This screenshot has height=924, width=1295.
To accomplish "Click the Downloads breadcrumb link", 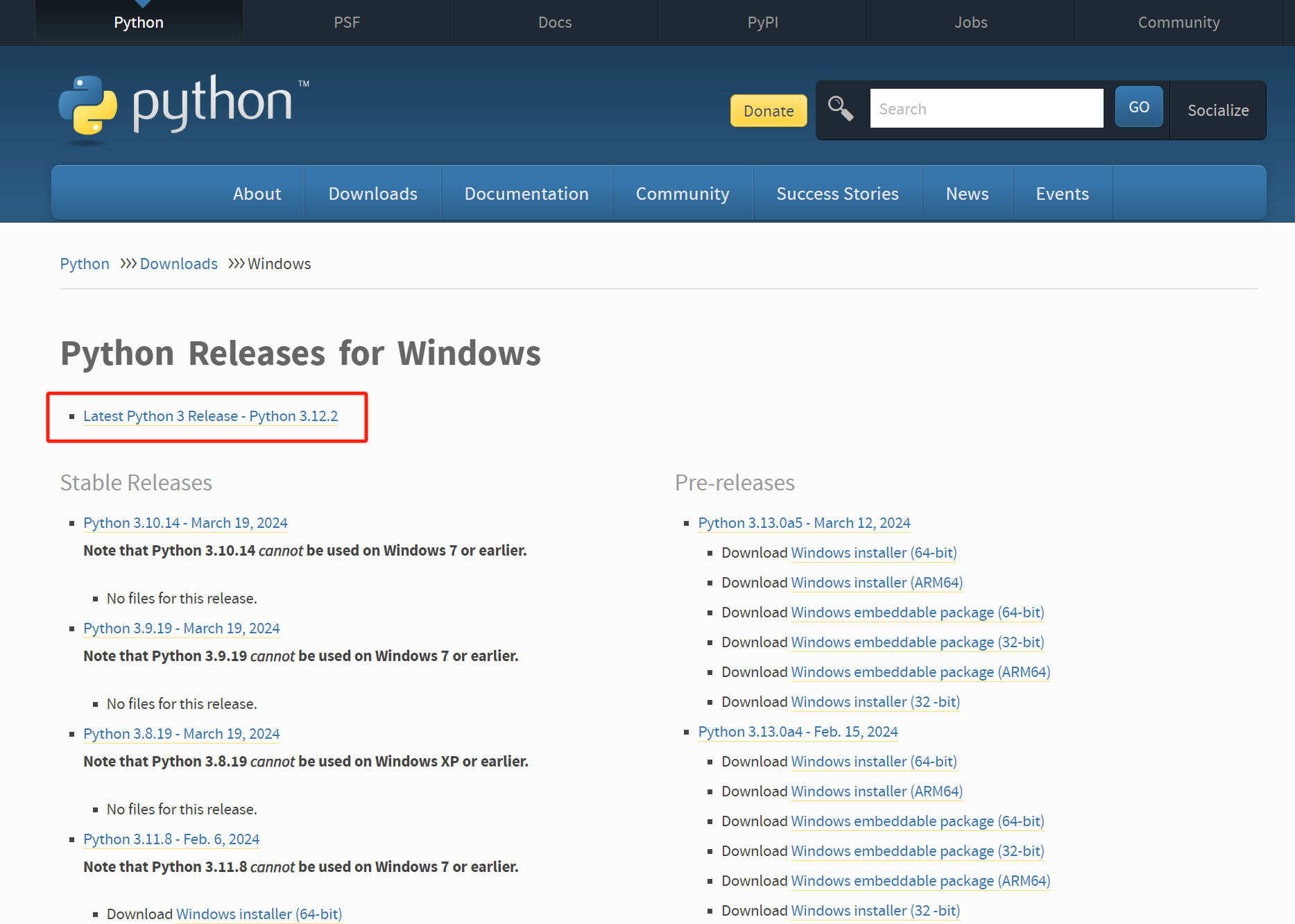I will pos(178,264).
